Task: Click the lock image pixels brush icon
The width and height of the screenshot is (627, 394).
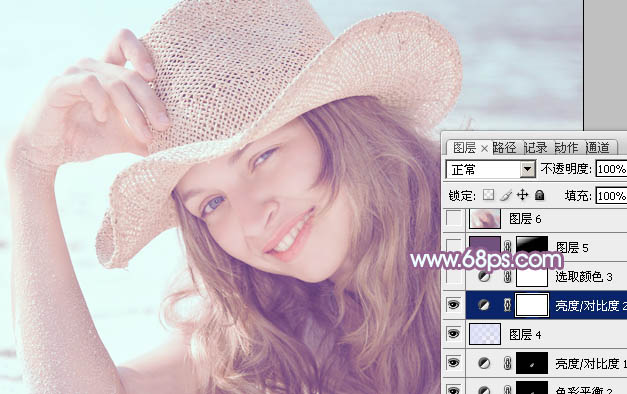Action: 505,195
